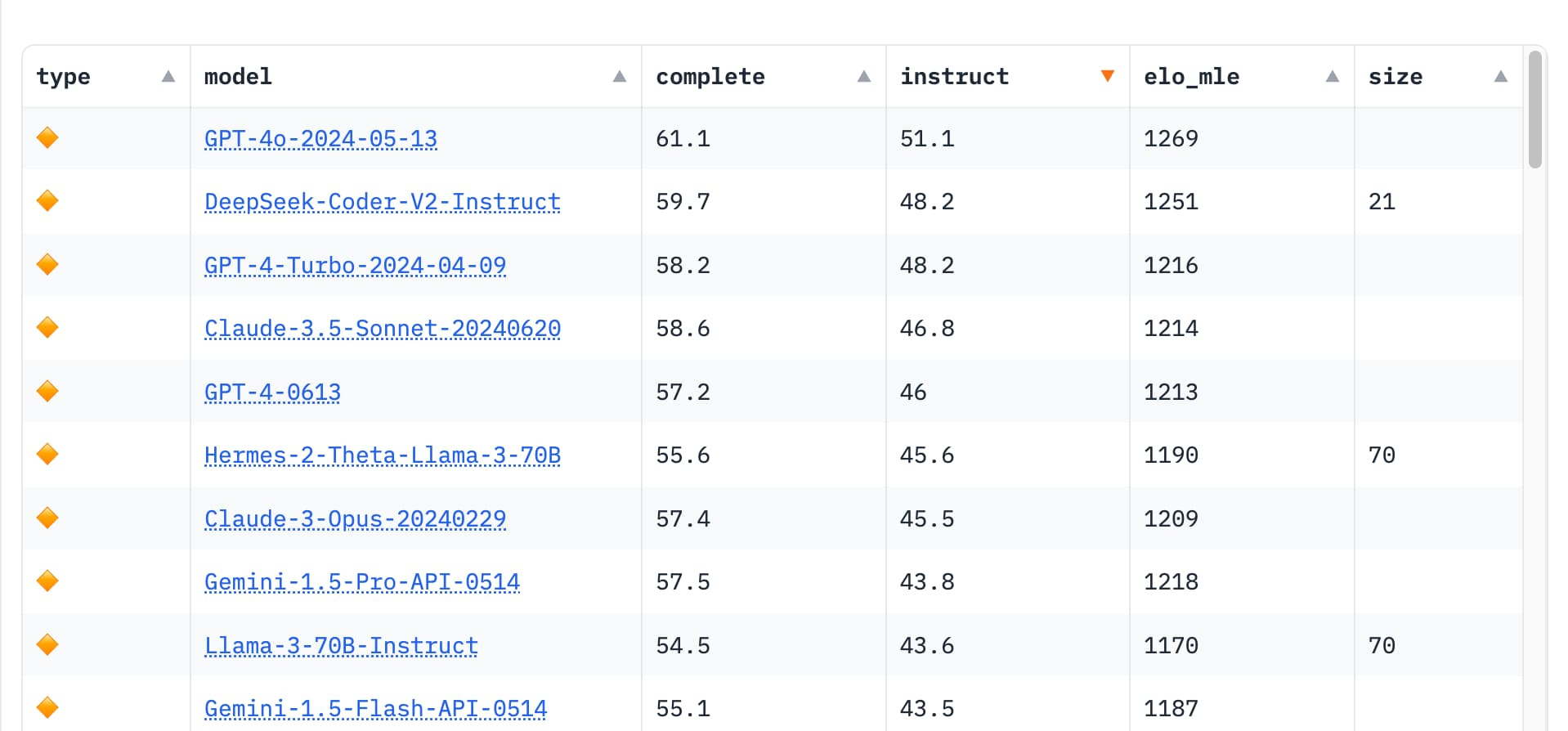1568x731 pixels.
Task: Open the DeepSeek-Coder-V2-Instruct model link
Action: [x=383, y=202]
